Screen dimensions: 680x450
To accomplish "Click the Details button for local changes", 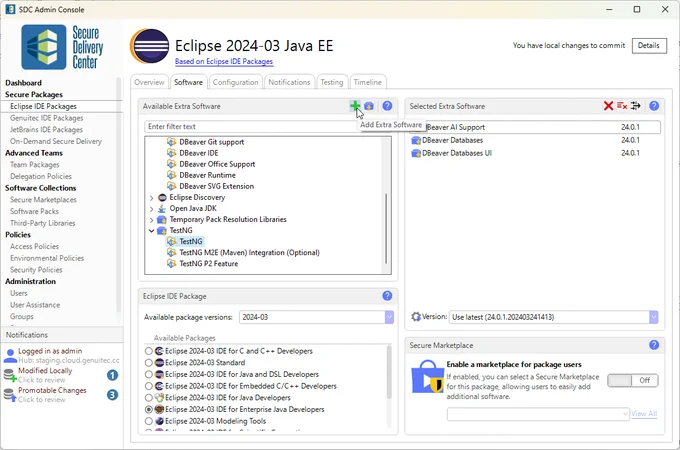I will coord(649,46).
